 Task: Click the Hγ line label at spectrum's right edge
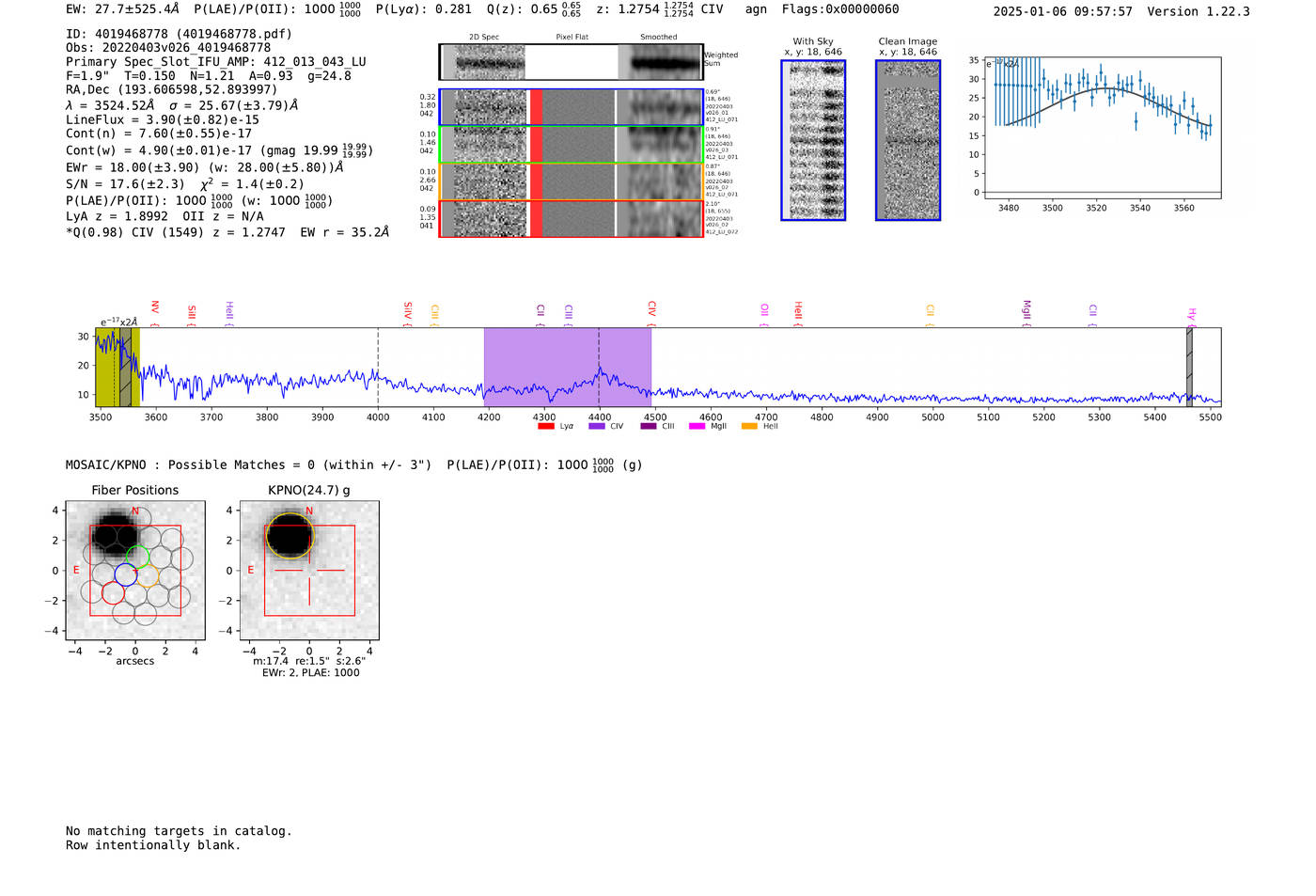[1191, 316]
